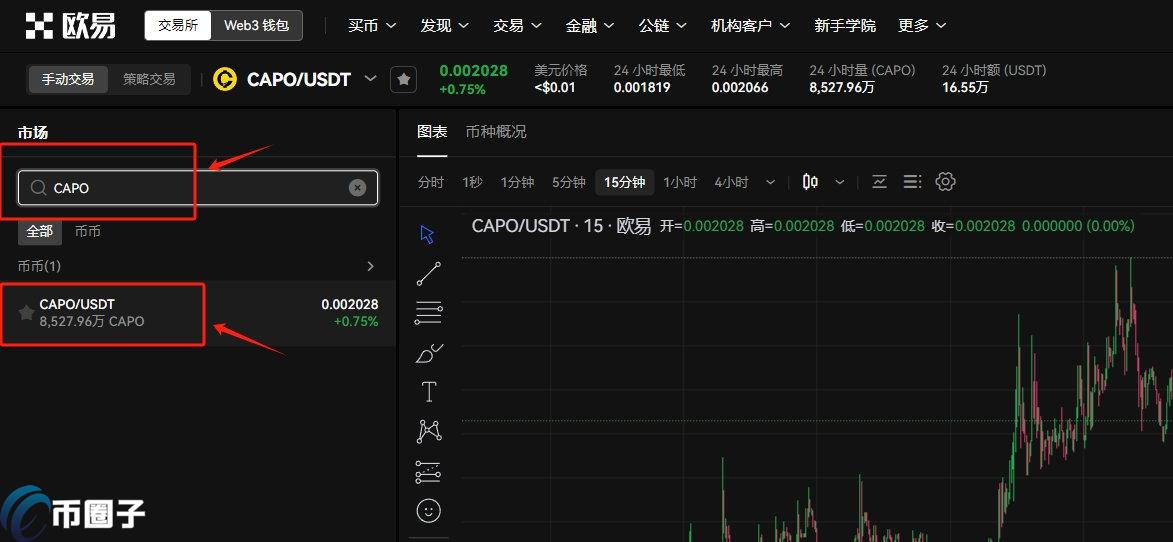Click the 24 小时最高 value 0.002066
The height and width of the screenshot is (542, 1173).
(x=740, y=87)
